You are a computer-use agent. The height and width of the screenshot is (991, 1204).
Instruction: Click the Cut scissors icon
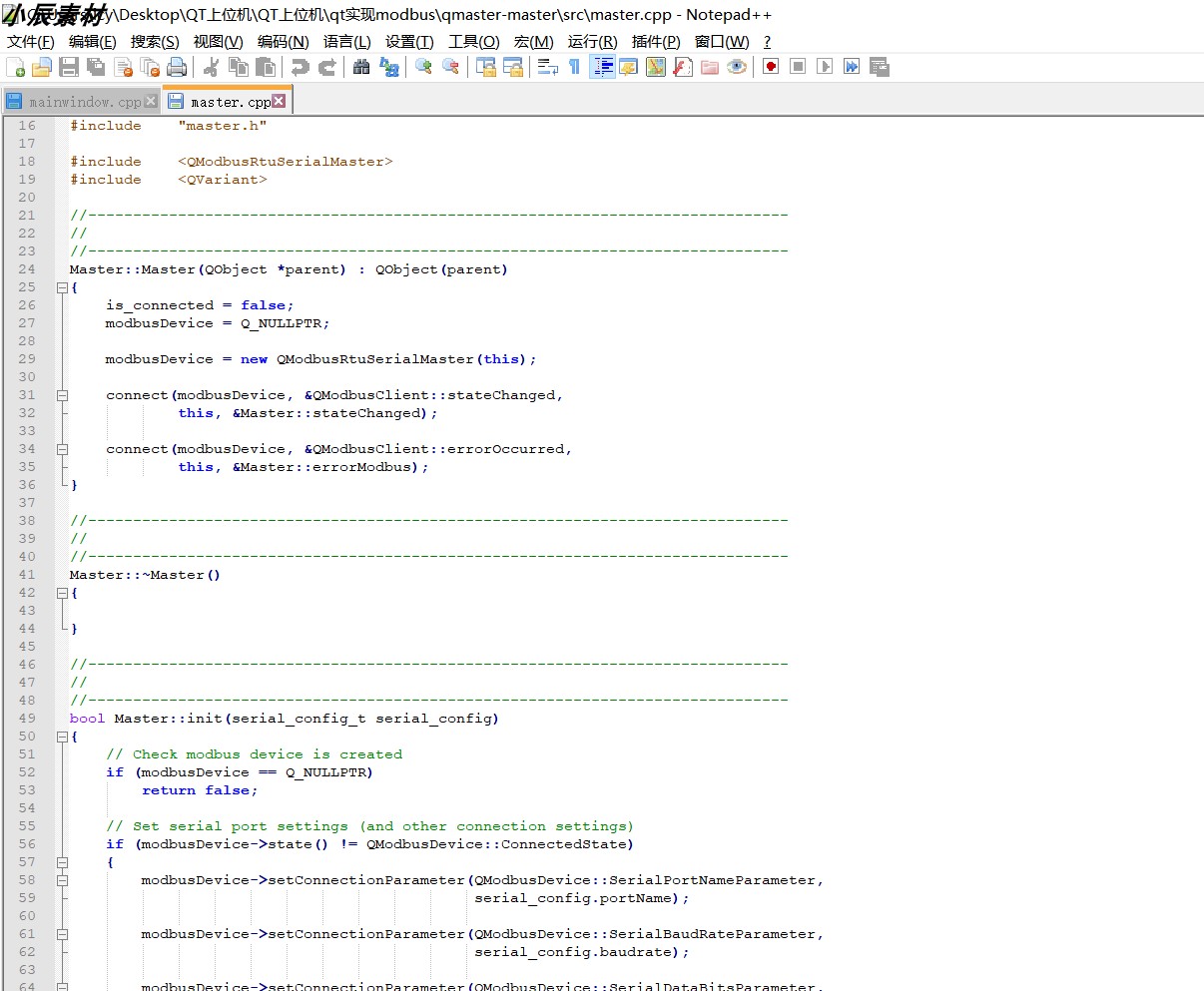click(211, 67)
